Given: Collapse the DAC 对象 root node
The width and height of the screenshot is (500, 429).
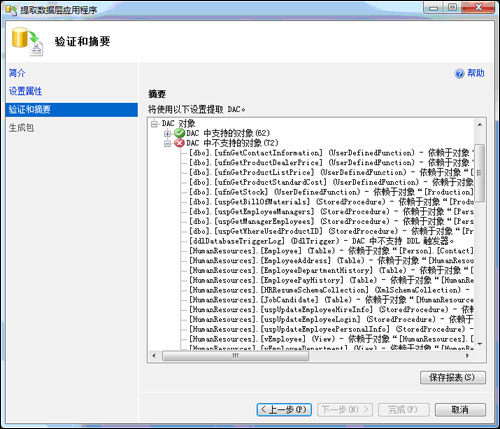Looking at the screenshot, I should point(154,124).
